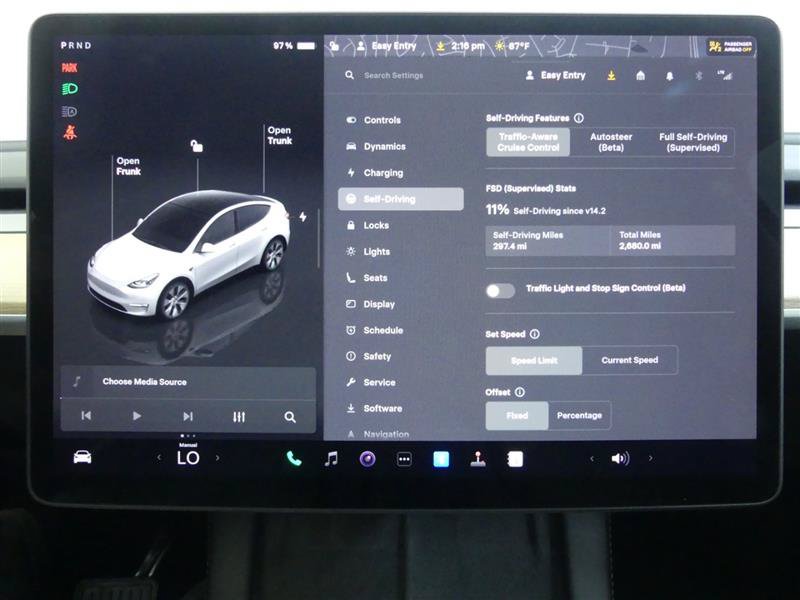The height and width of the screenshot is (600, 800).
Task: Tap the LTE signal strength icon
Action: click(725, 76)
